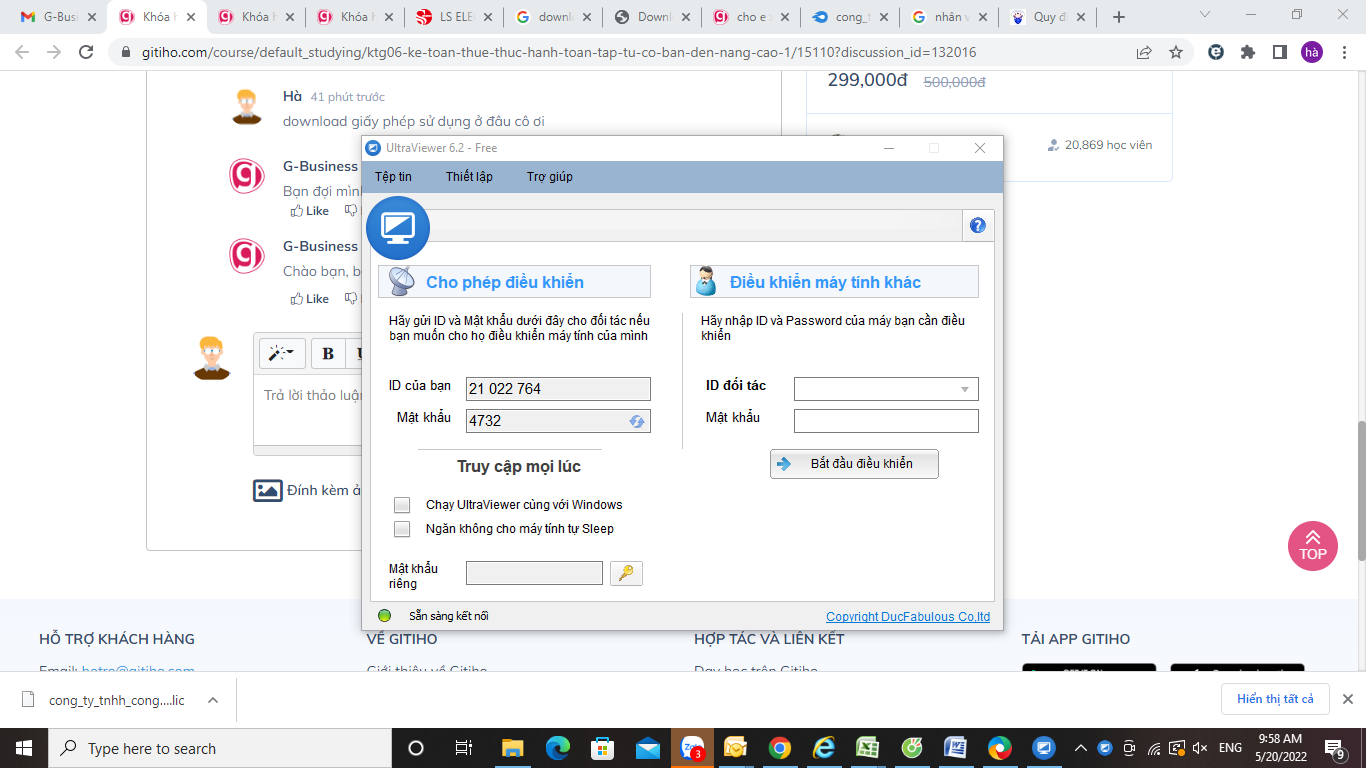Open File Explorer from the taskbar

pyautogui.click(x=512, y=748)
